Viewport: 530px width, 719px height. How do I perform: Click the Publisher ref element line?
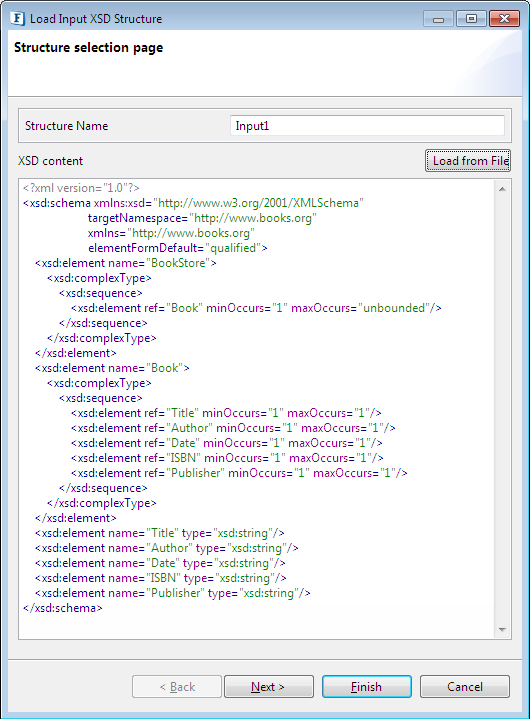(x=239, y=473)
